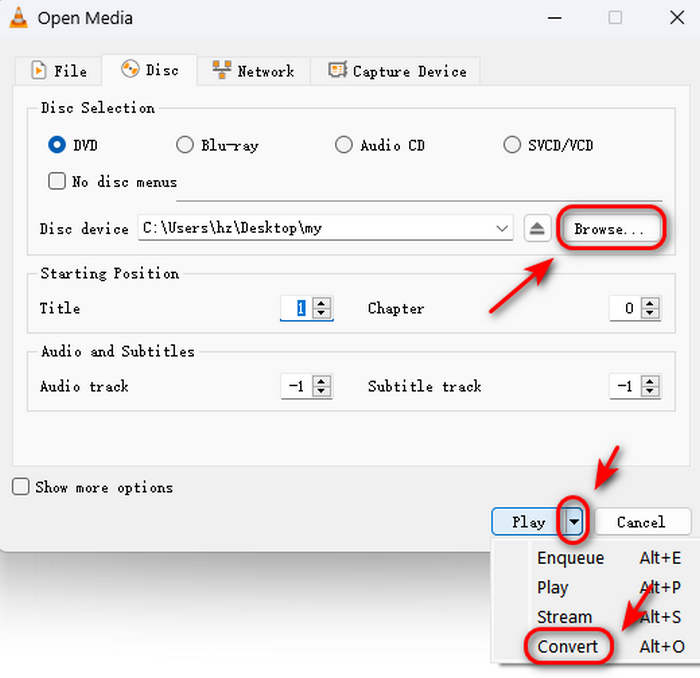This screenshot has height=678, width=700.
Task: Click the Chapter value field
Action: (x=625, y=308)
